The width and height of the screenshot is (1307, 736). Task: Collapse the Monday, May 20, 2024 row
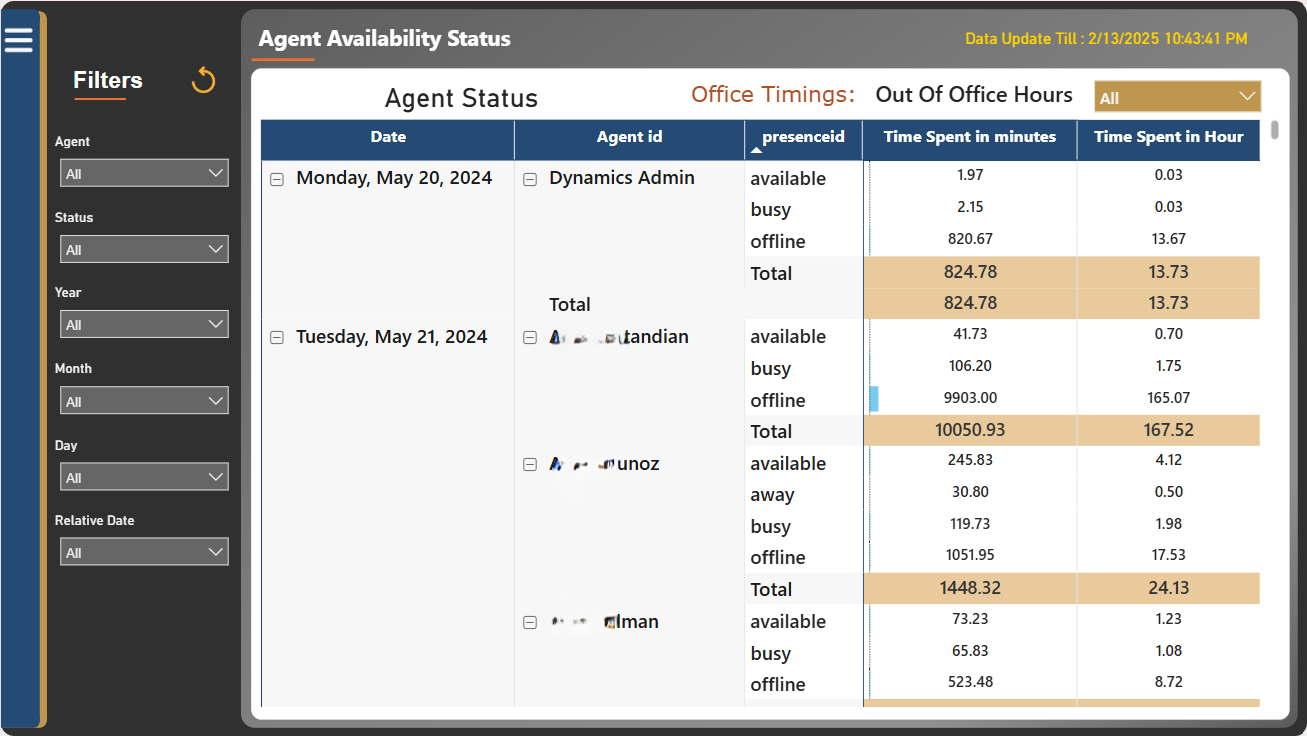click(x=277, y=179)
